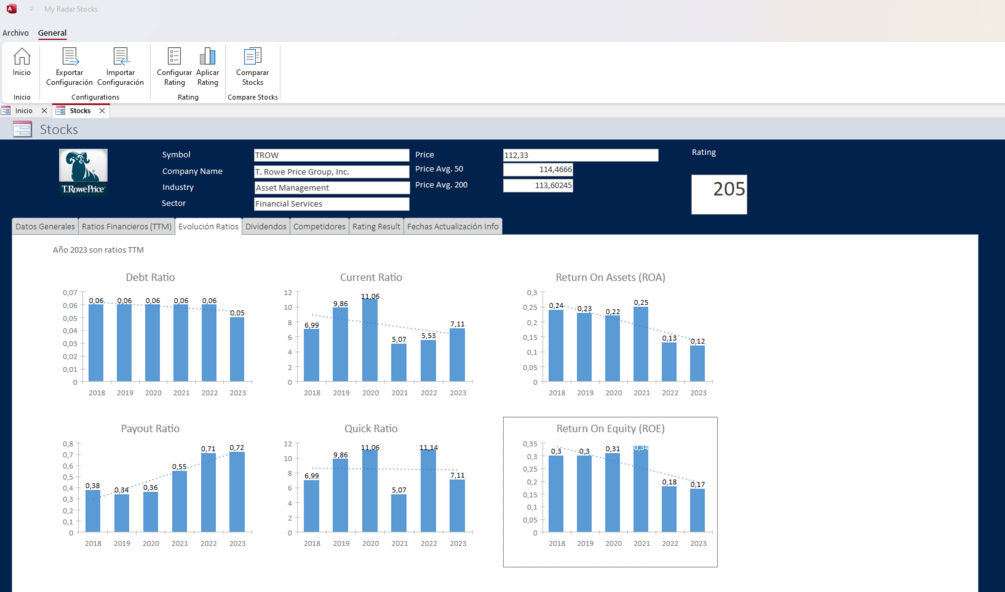
Task: Click 2020 bar labeled 11,06 in Current Ratio chart
Action: coord(370,340)
